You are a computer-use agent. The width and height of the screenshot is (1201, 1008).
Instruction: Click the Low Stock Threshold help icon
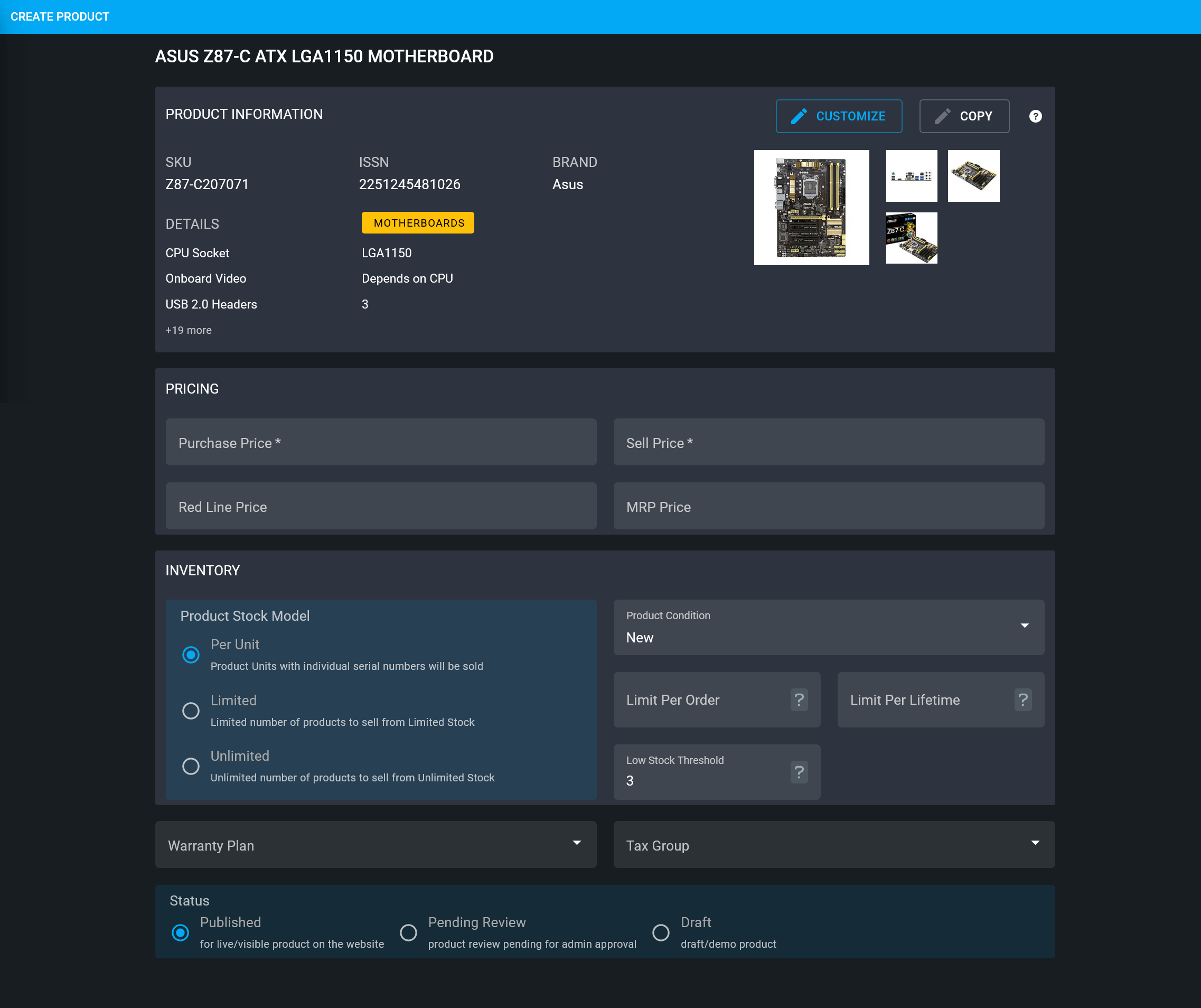[799, 772]
